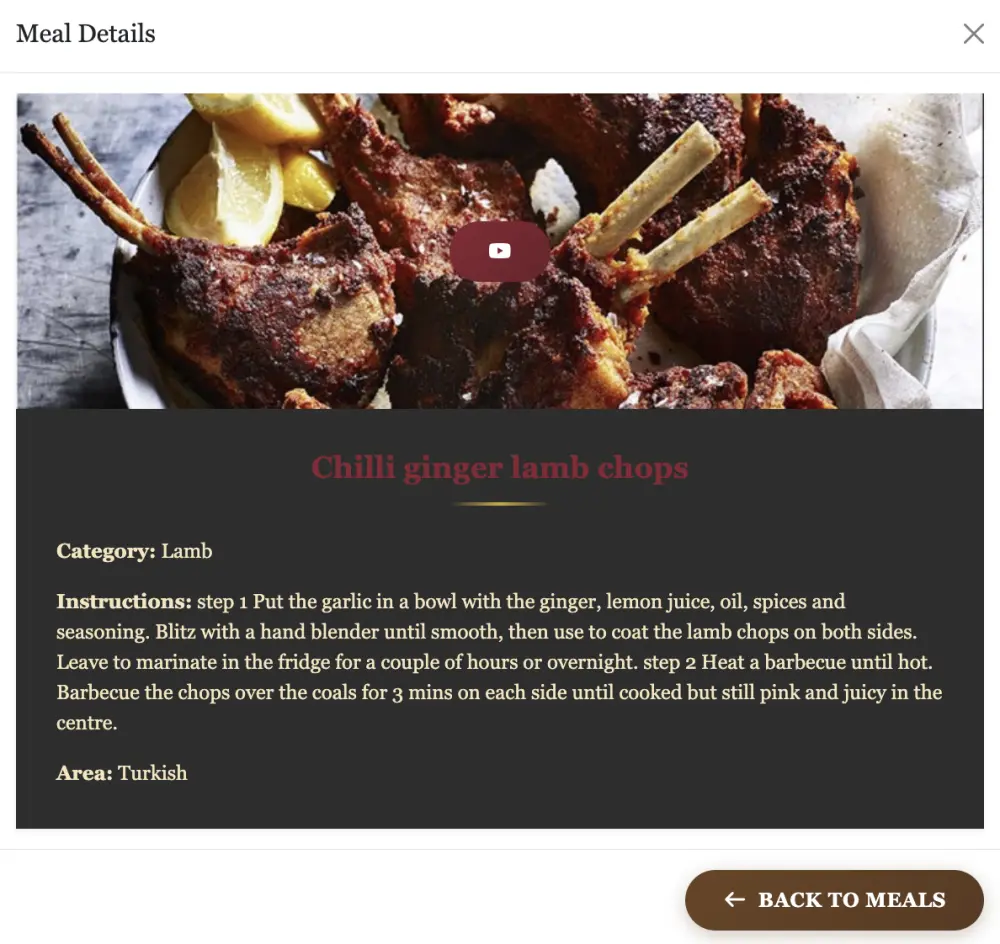Viewport: 1000px width, 944px height.
Task: Click the Area label
Action: coord(84,773)
